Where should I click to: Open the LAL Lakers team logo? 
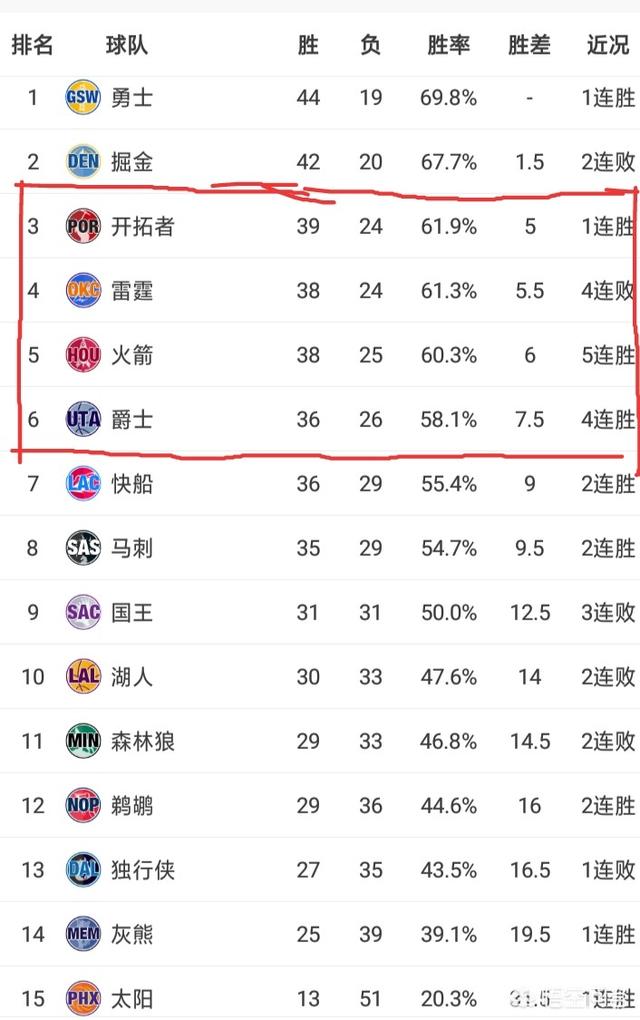(83, 677)
